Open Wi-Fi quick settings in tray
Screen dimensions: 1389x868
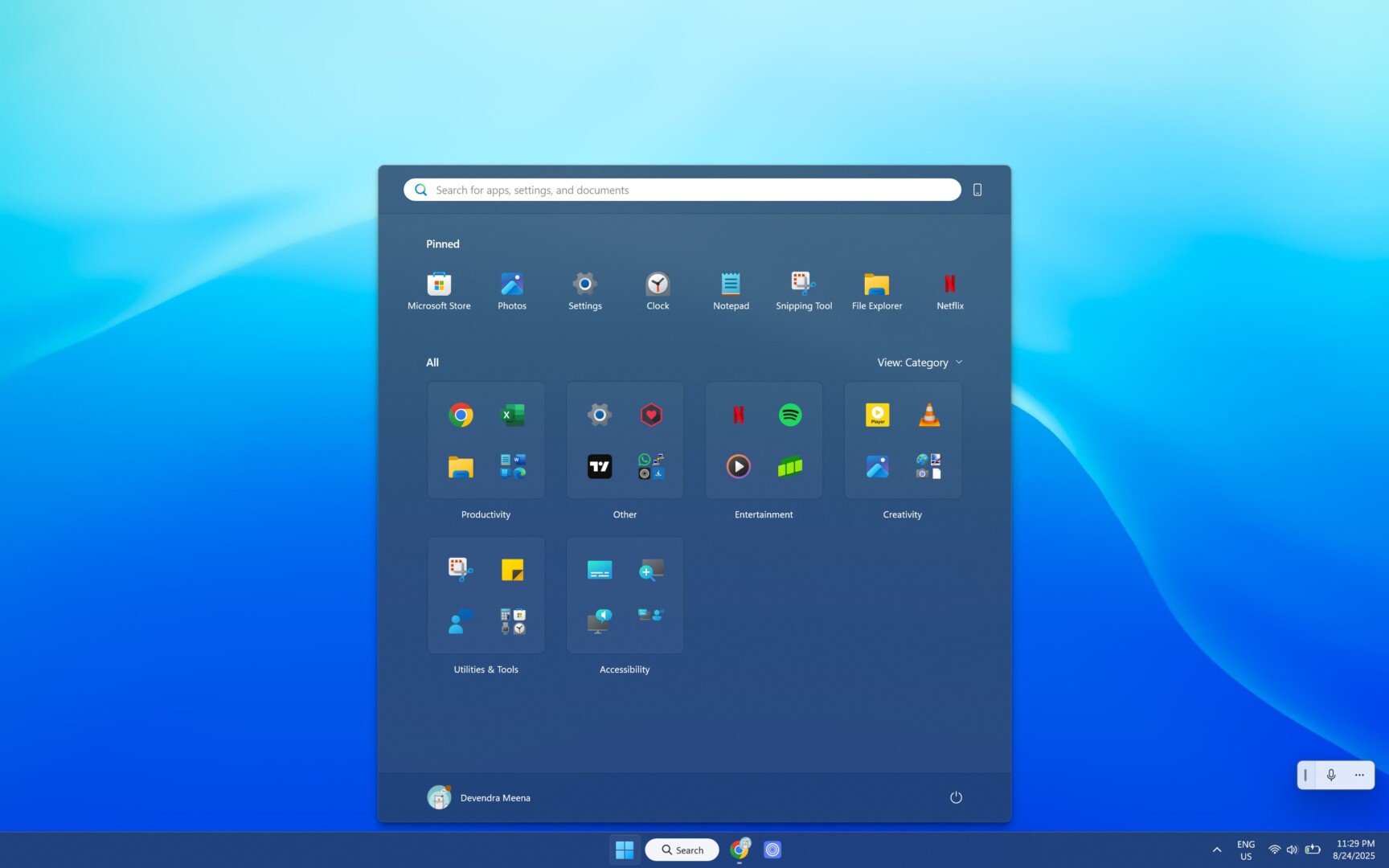click(1274, 850)
